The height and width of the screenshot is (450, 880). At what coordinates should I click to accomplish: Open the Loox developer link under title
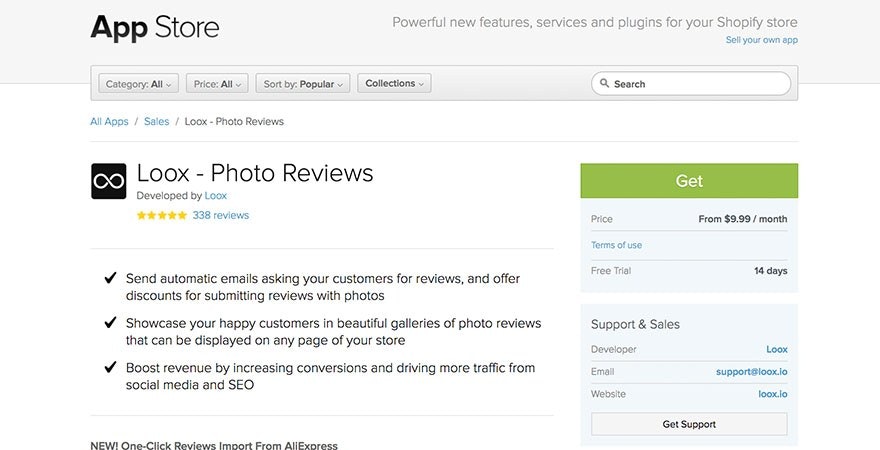click(215, 196)
